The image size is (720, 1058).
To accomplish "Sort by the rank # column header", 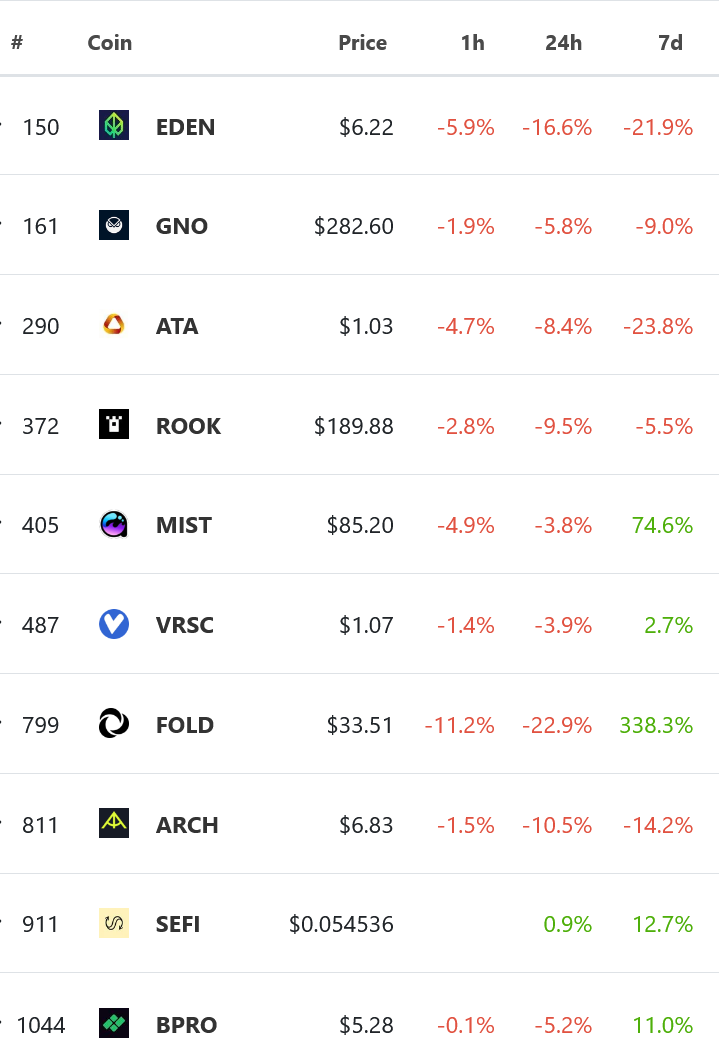I will (x=17, y=43).
